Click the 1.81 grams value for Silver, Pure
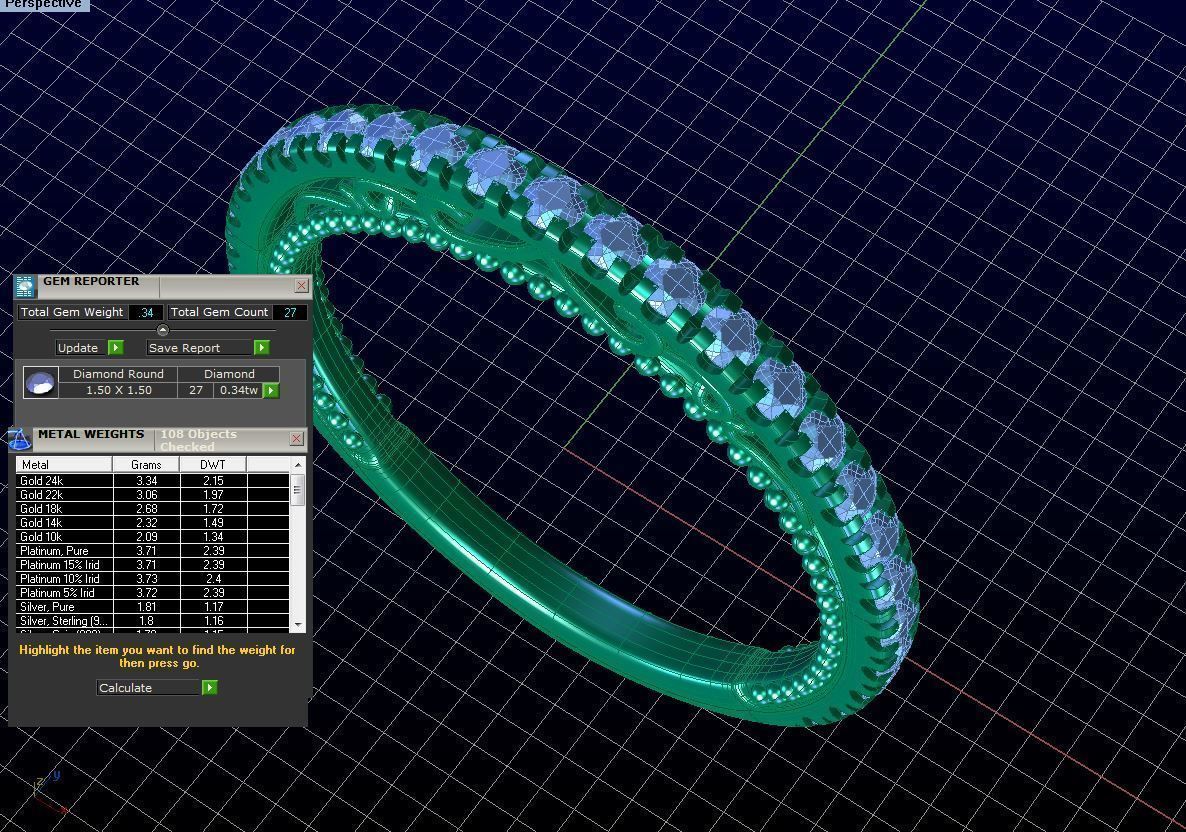Screen dimensions: 1186x832 pyautogui.click(x=146, y=607)
